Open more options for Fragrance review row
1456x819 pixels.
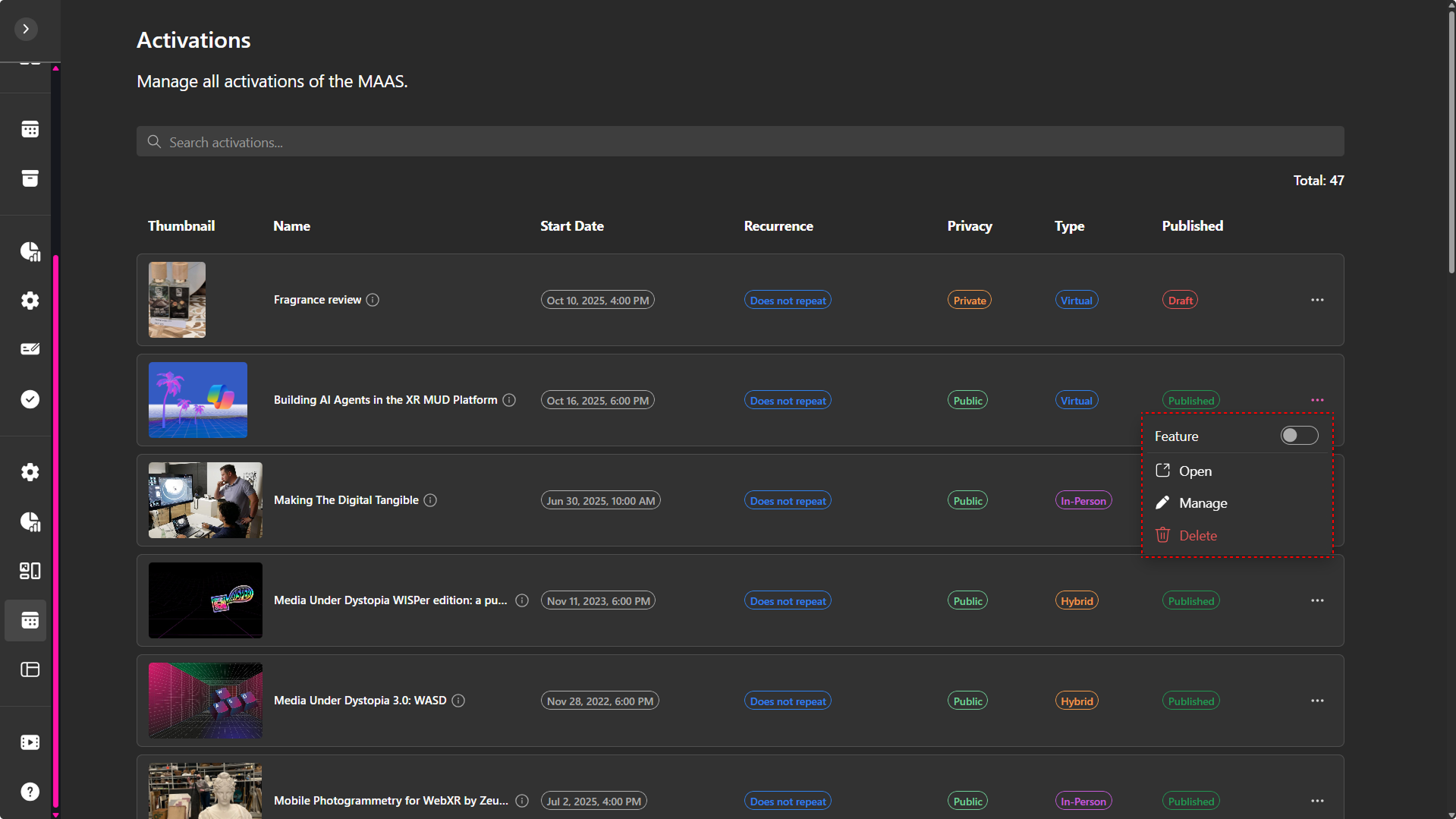click(1316, 300)
